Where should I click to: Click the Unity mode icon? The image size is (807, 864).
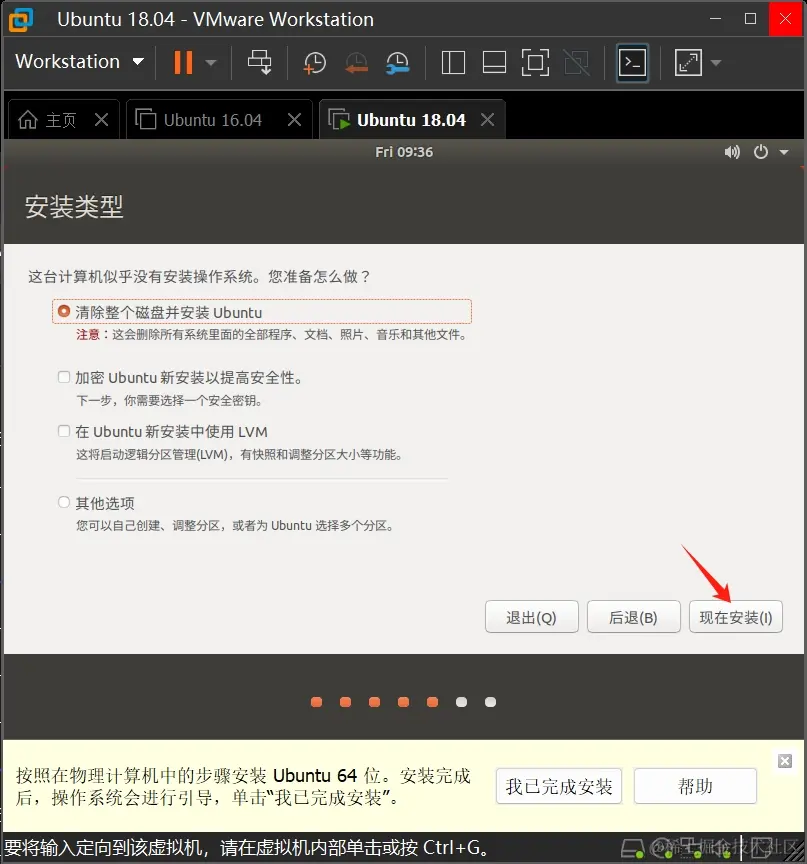577,62
